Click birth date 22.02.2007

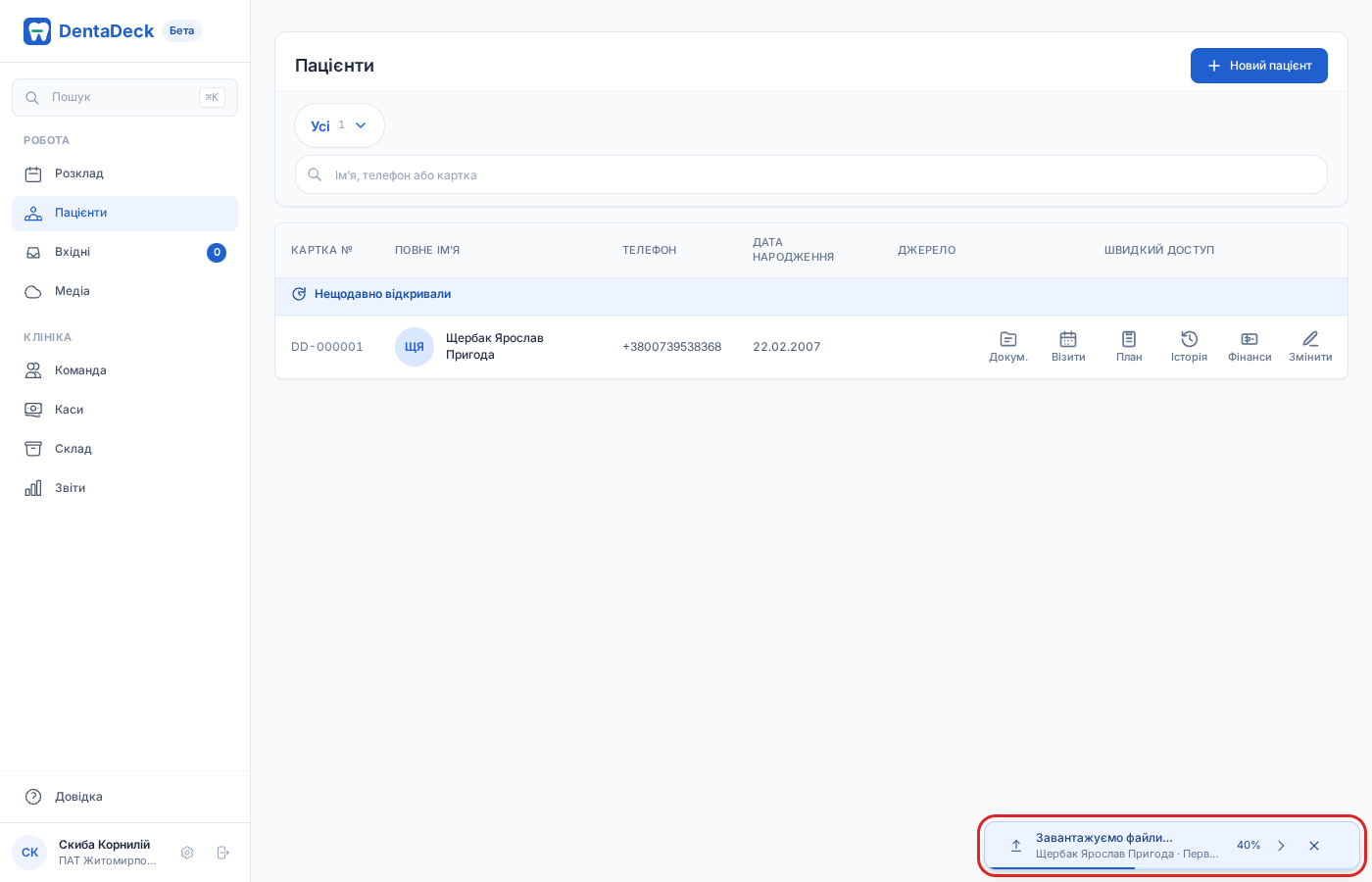click(x=787, y=347)
